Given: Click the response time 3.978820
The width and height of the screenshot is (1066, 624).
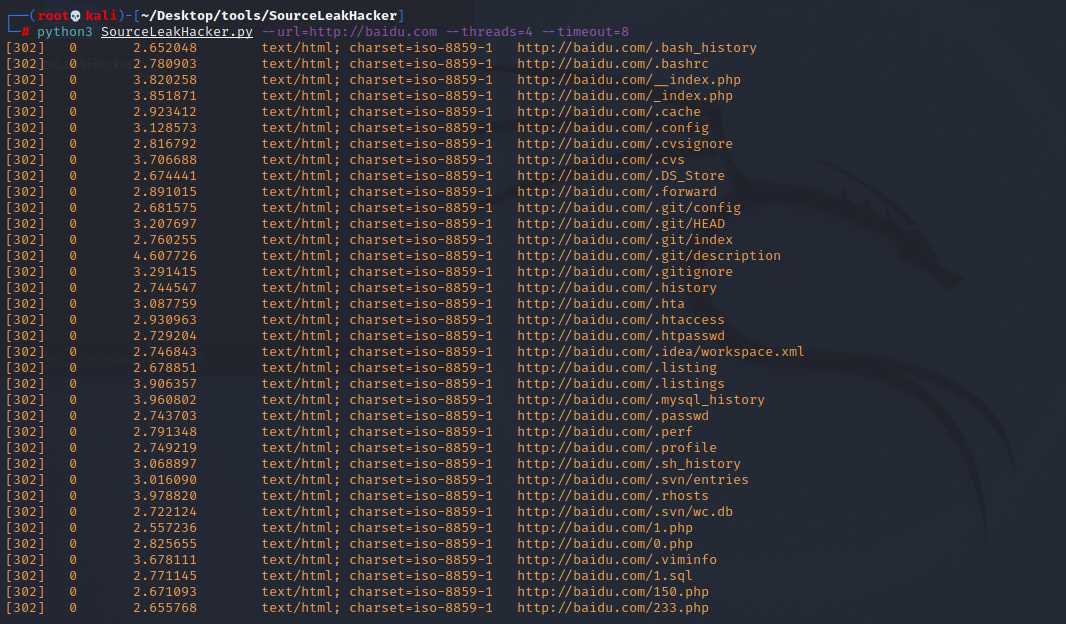Looking at the screenshot, I should pyautogui.click(x=165, y=496).
